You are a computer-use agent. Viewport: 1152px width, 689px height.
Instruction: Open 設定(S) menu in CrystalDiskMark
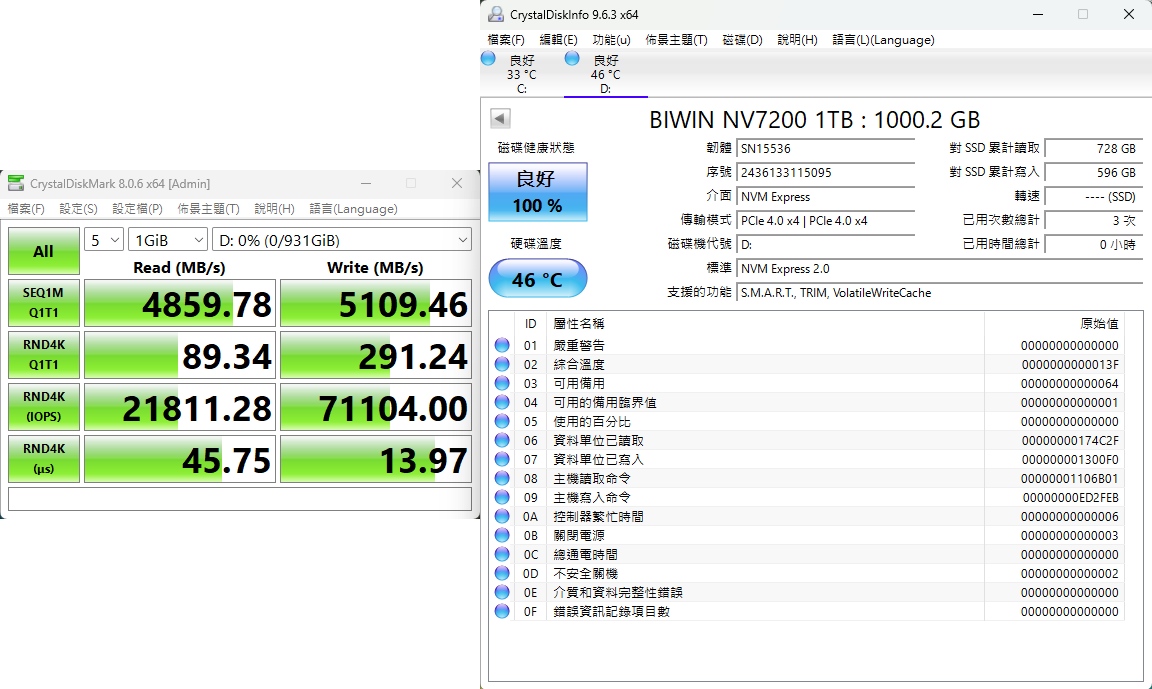click(79, 209)
